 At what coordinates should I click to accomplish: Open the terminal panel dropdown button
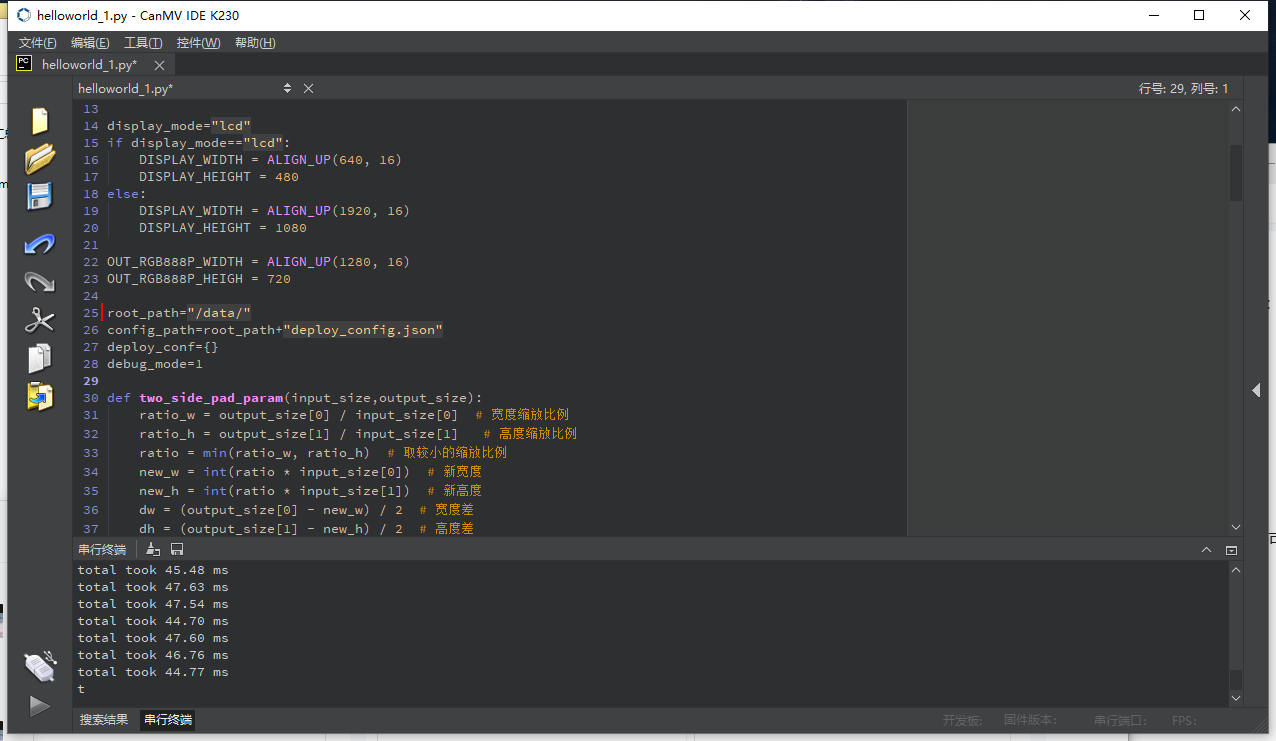click(x=1231, y=550)
